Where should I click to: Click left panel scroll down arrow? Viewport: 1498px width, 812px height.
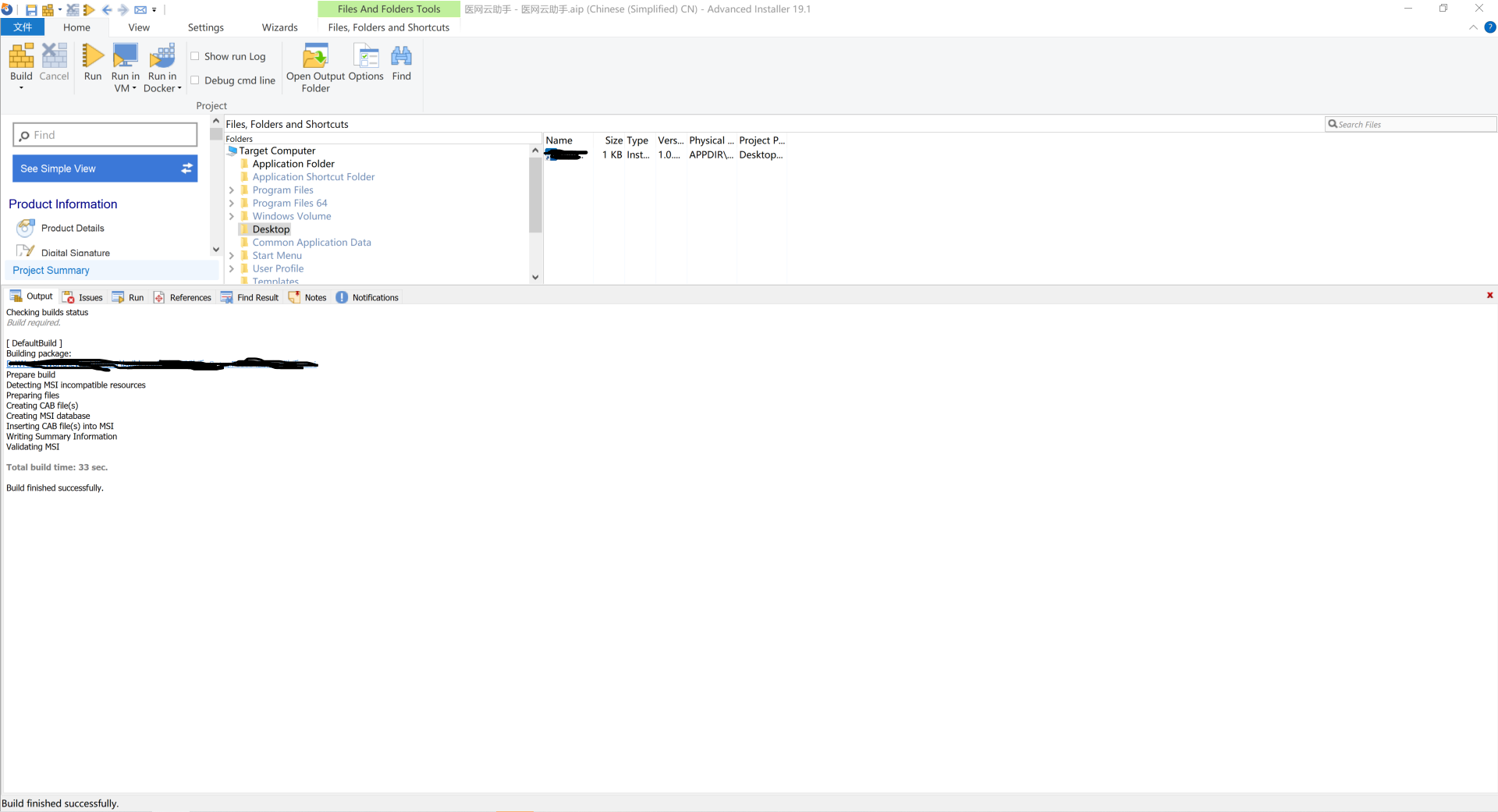tap(216, 250)
